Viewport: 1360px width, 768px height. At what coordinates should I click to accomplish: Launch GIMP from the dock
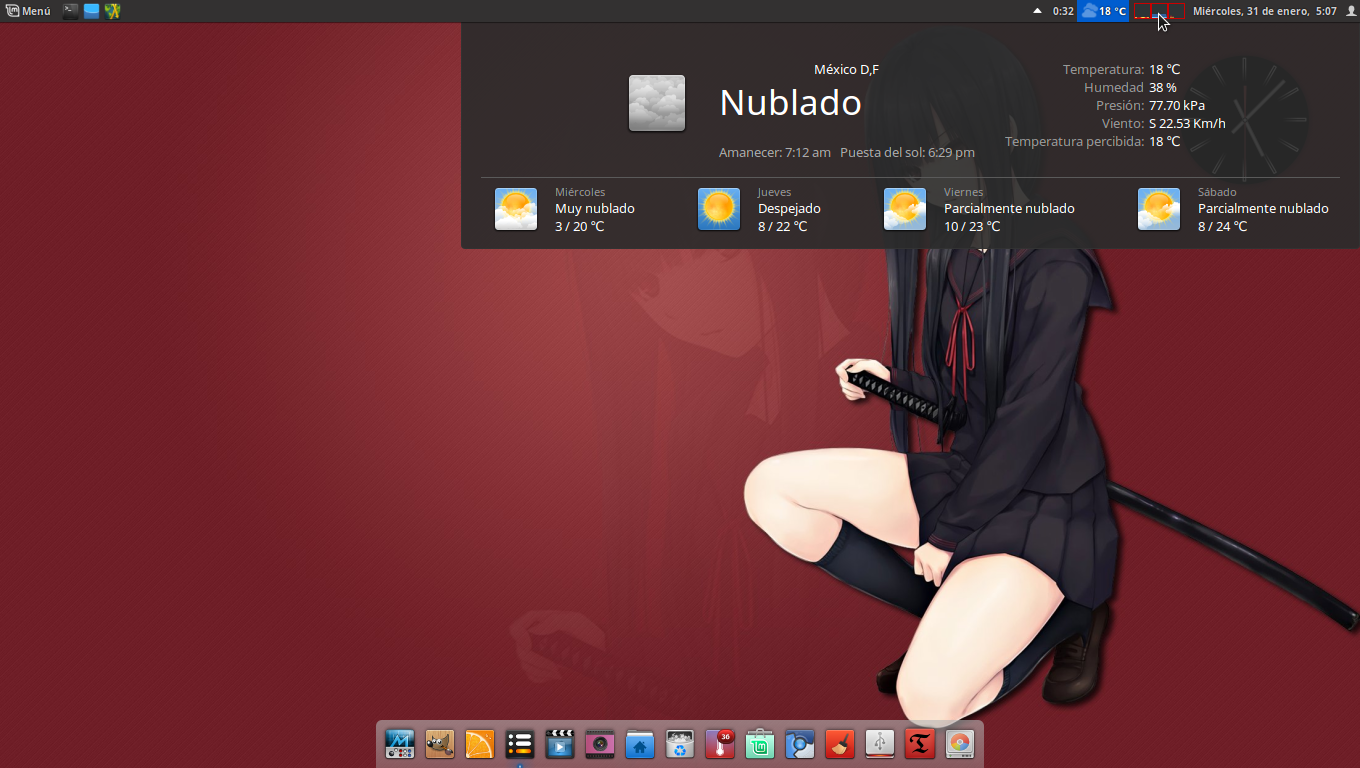coord(440,744)
